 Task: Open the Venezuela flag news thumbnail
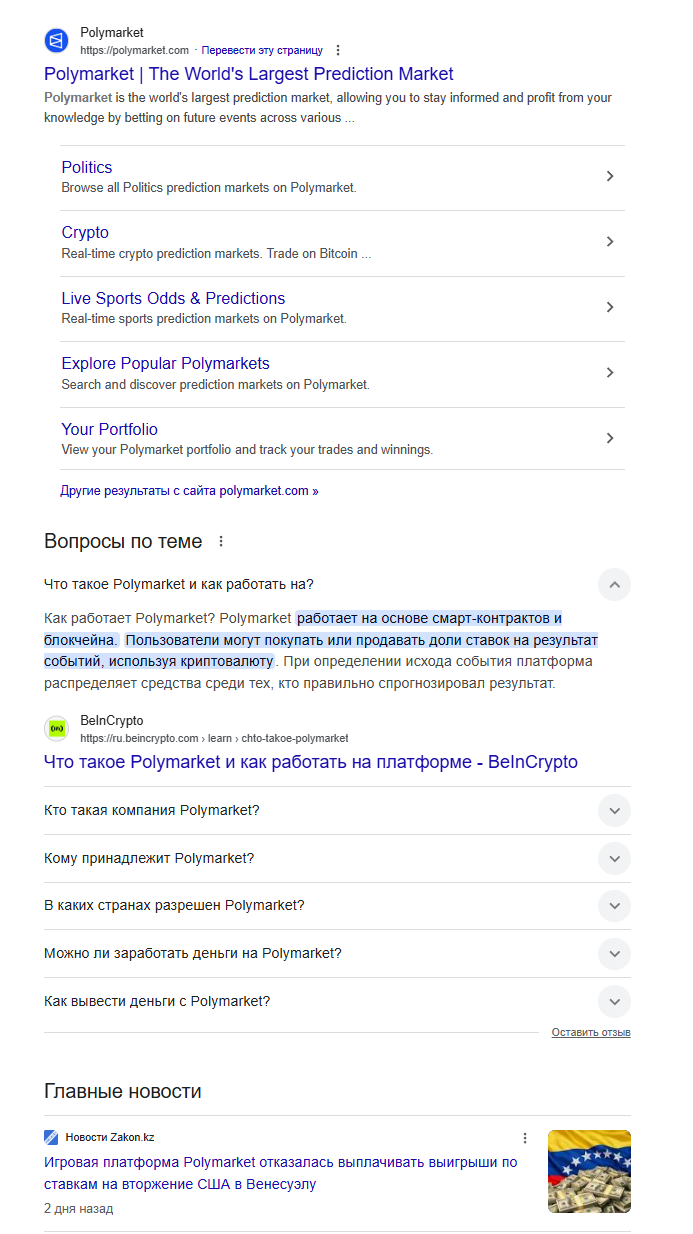click(x=589, y=1171)
